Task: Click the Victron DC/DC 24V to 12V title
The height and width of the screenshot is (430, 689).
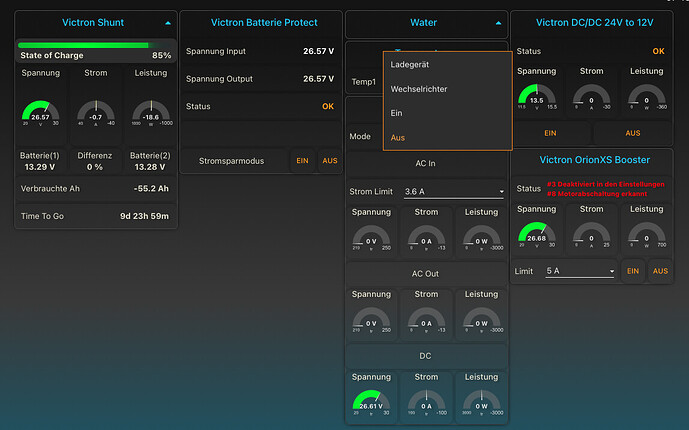Action: [x=595, y=22]
